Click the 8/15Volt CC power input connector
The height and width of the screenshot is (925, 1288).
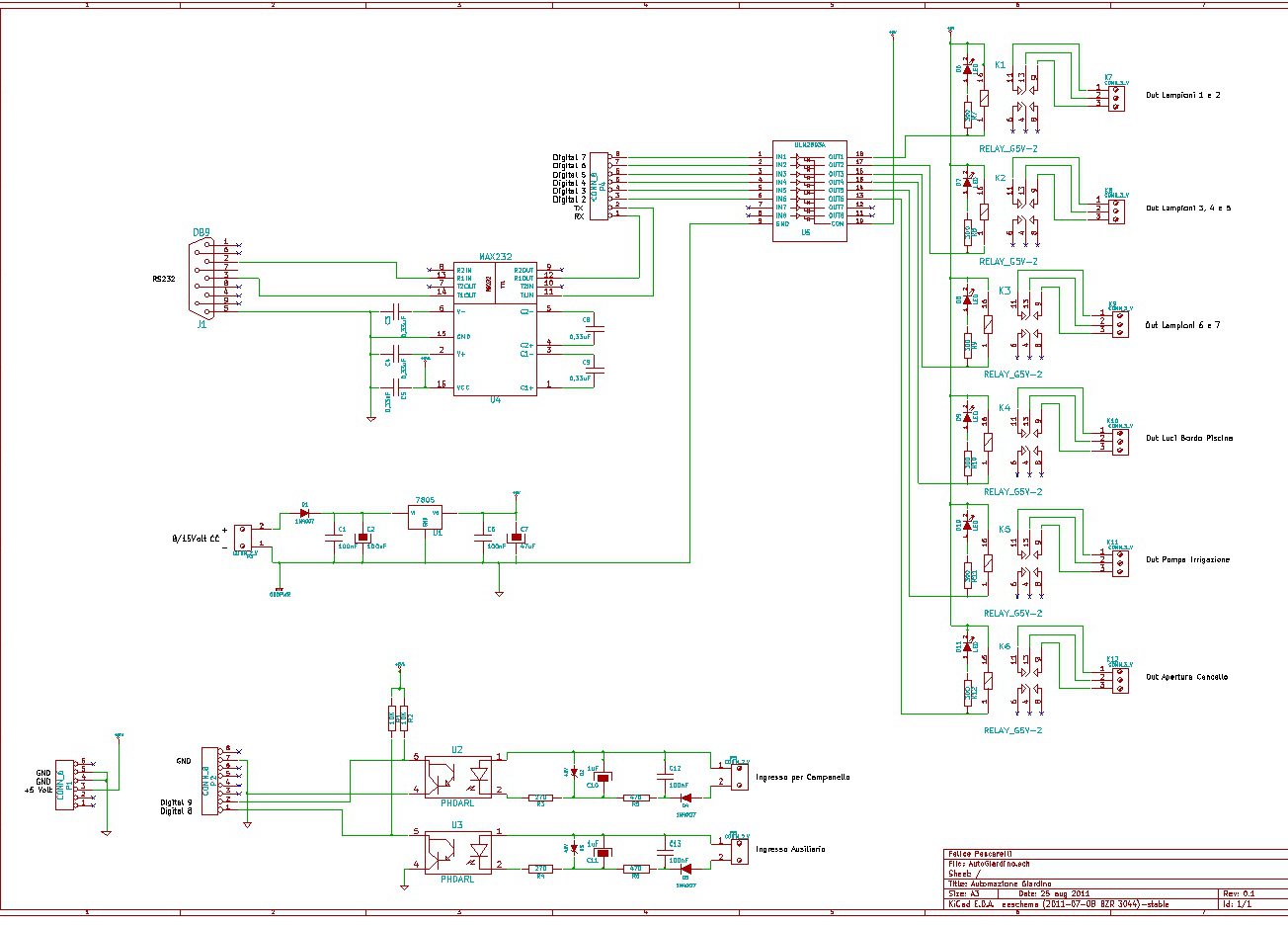(x=242, y=537)
